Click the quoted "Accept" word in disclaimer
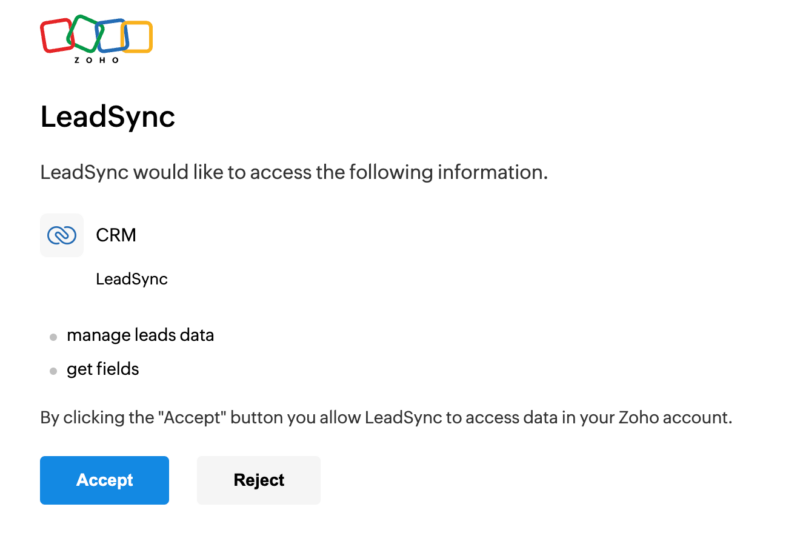Screen dimensions: 800x558 point(192,418)
